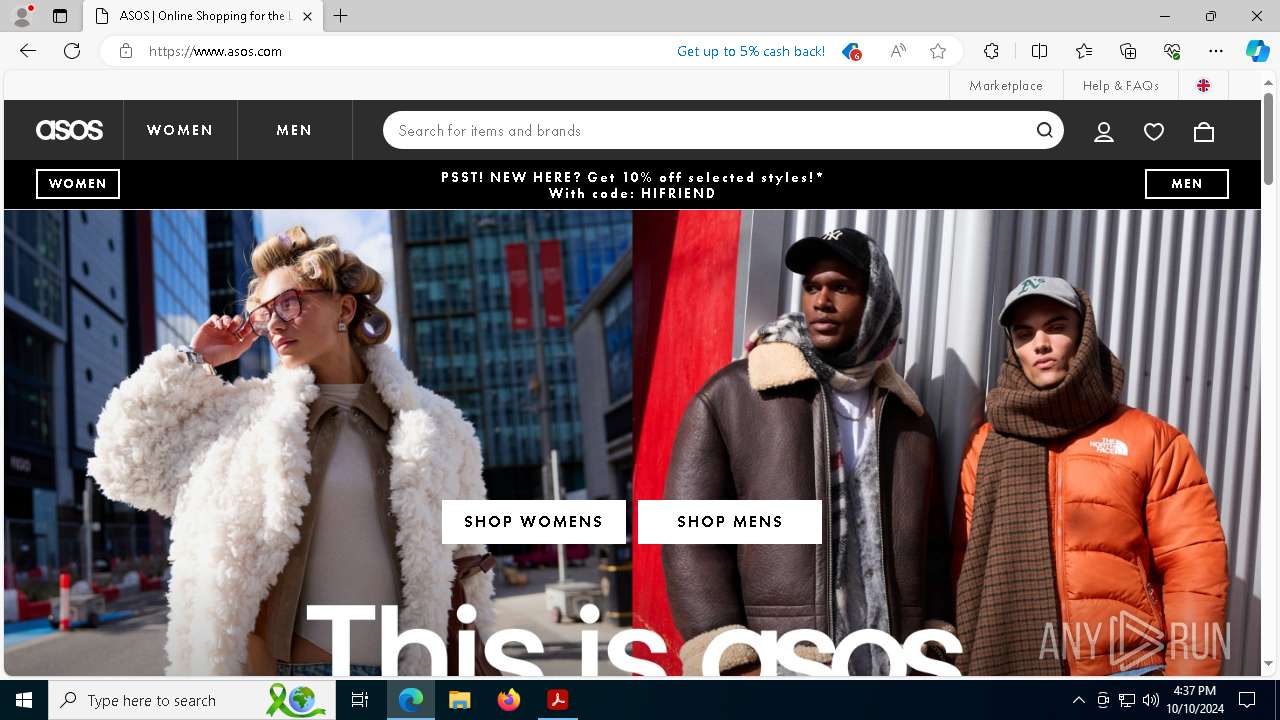Viewport: 1280px width, 720px height.
Task: Click the taskbar clock and date
Action: tap(1195, 700)
